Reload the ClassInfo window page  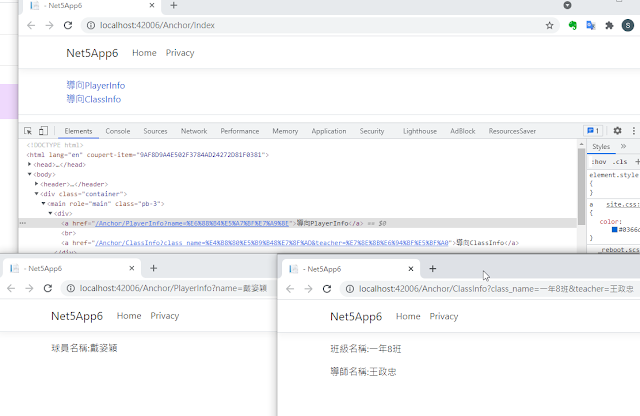pyautogui.click(x=327, y=289)
